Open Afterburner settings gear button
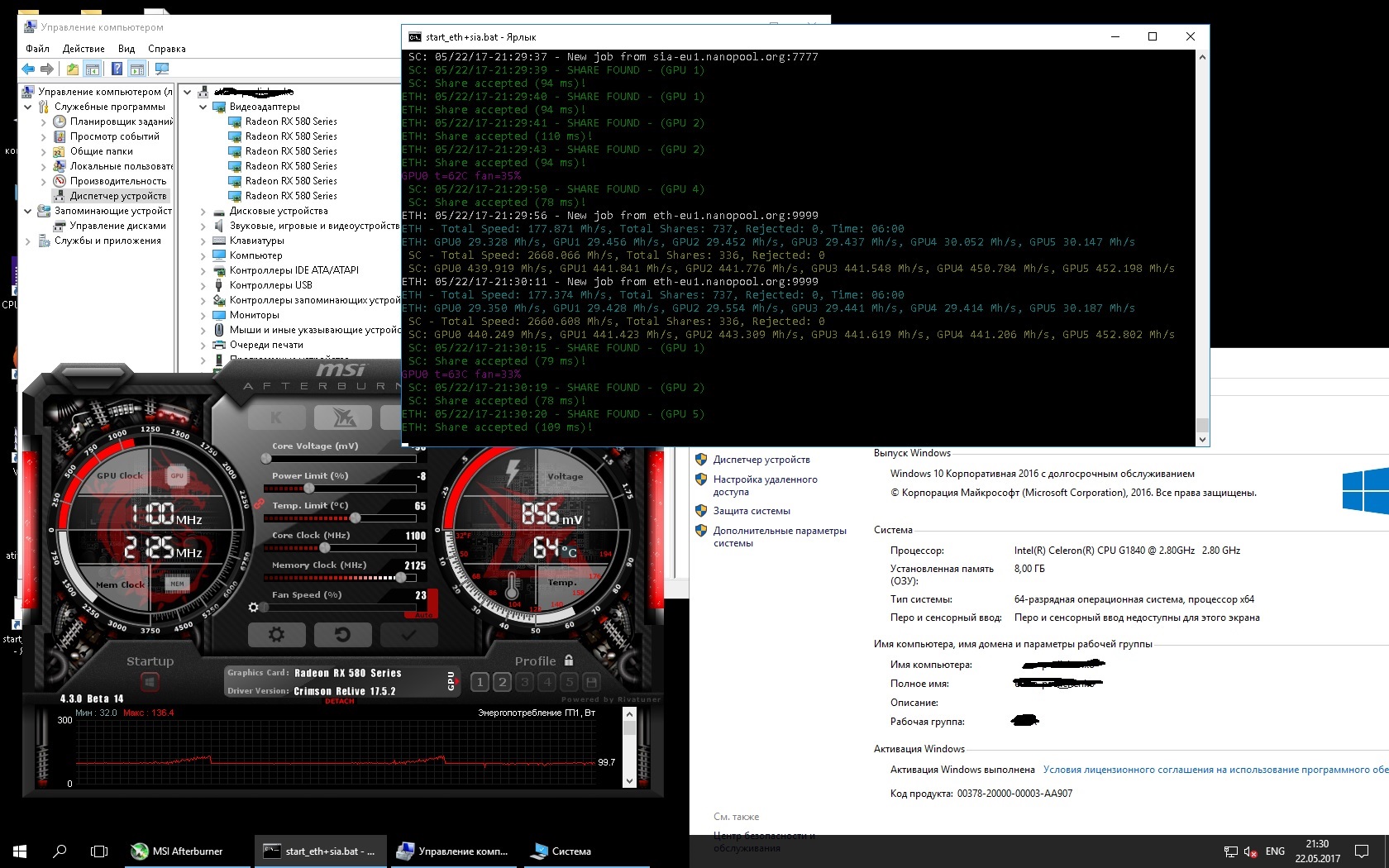This screenshot has width=1389, height=868. [276, 635]
